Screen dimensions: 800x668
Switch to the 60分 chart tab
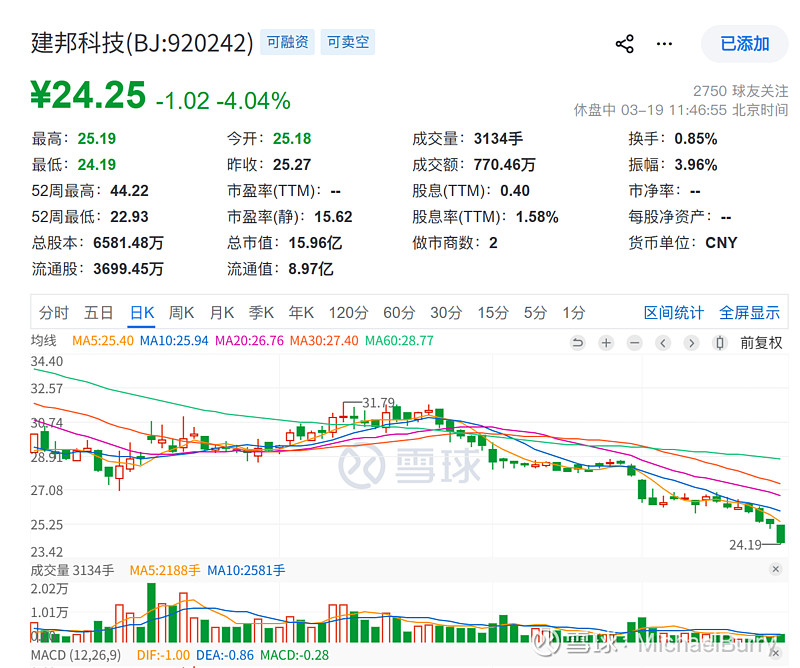tap(399, 312)
